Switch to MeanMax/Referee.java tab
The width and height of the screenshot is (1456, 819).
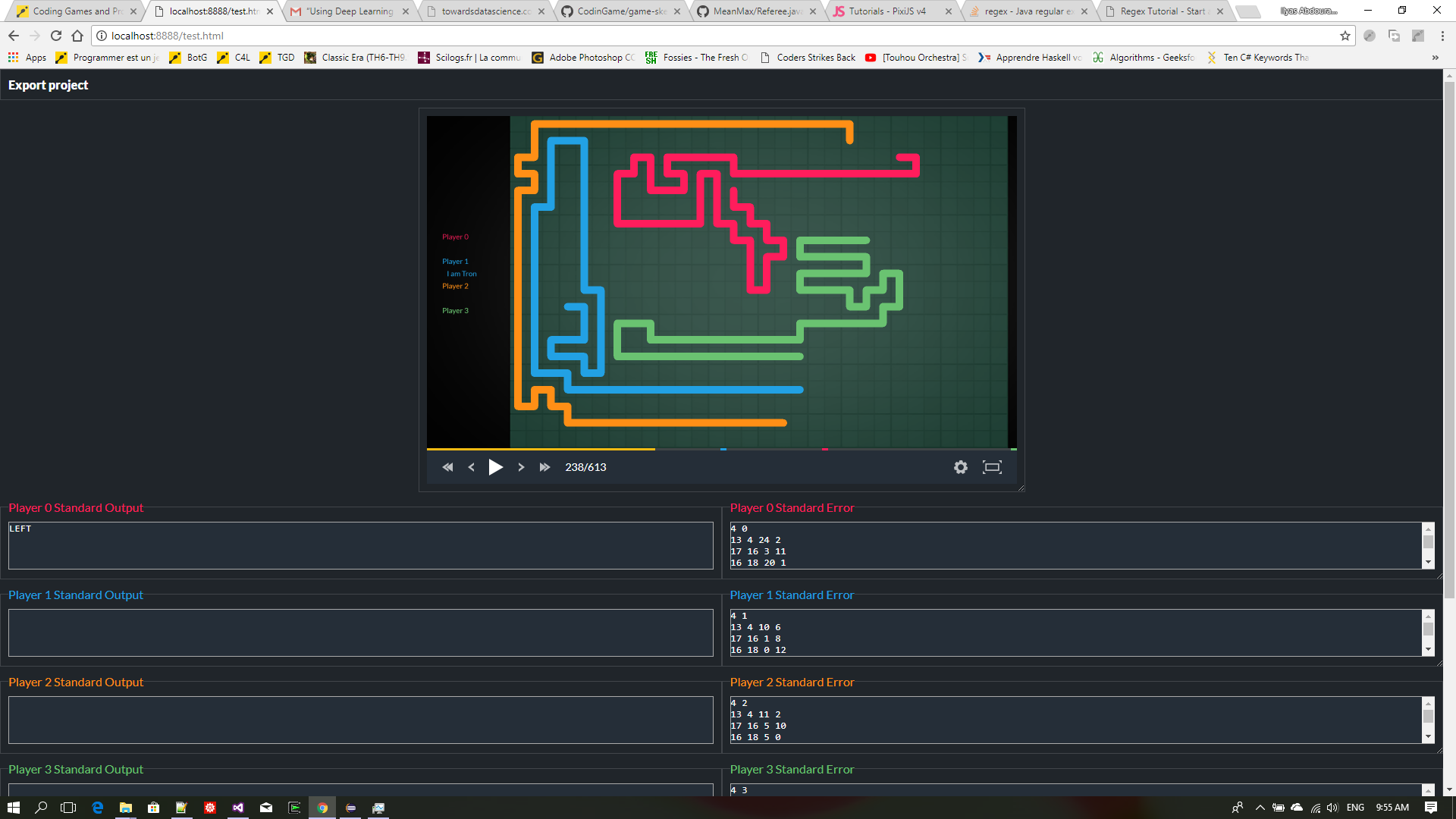tap(757, 11)
